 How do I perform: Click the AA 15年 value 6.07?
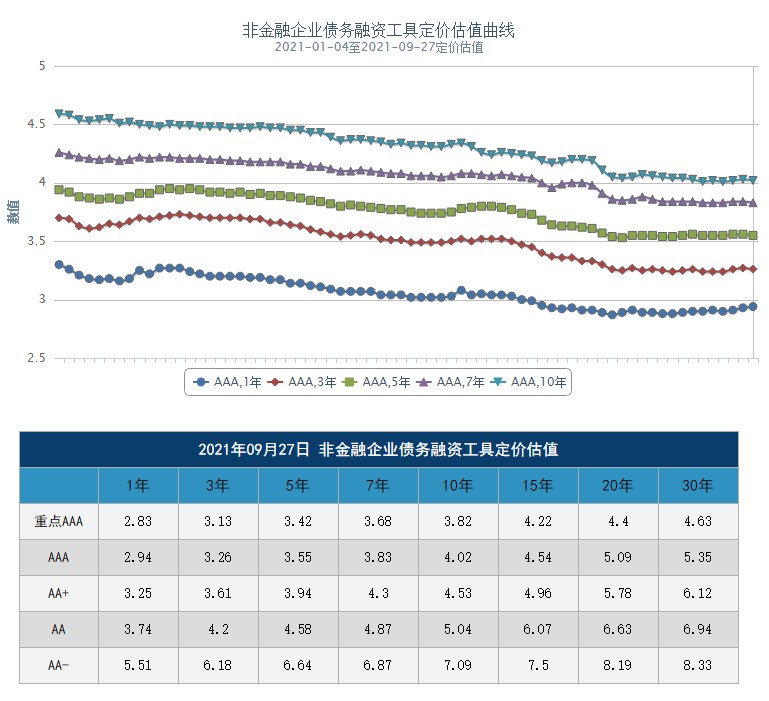pyautogui.click(x=538, y=629)
